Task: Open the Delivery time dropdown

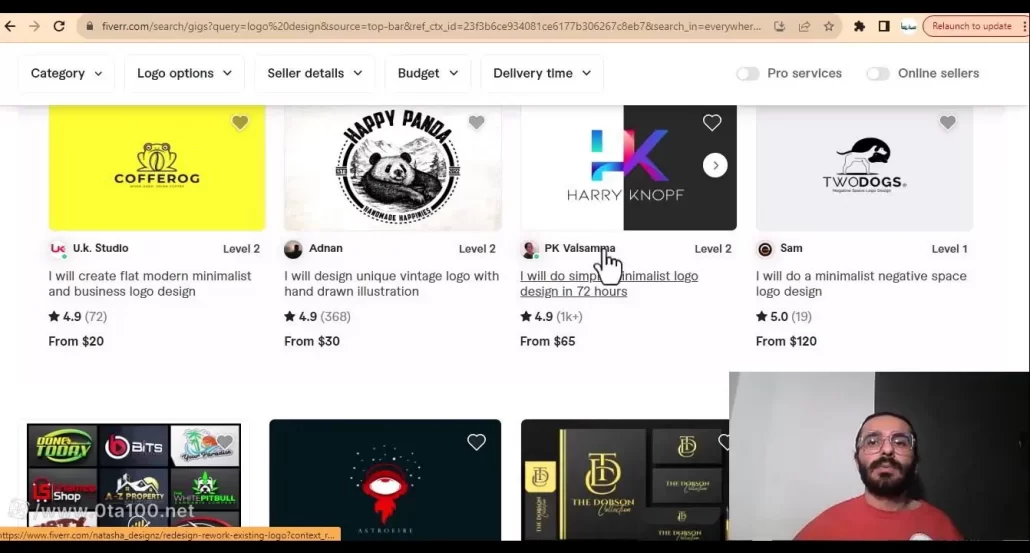Action: 542,73
